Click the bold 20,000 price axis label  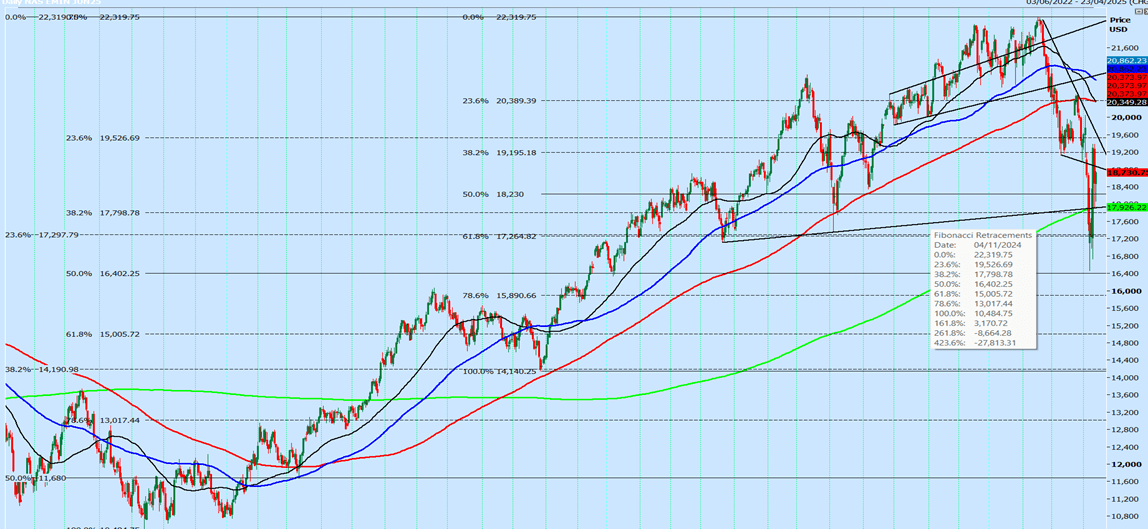[x=1124, y=117]
